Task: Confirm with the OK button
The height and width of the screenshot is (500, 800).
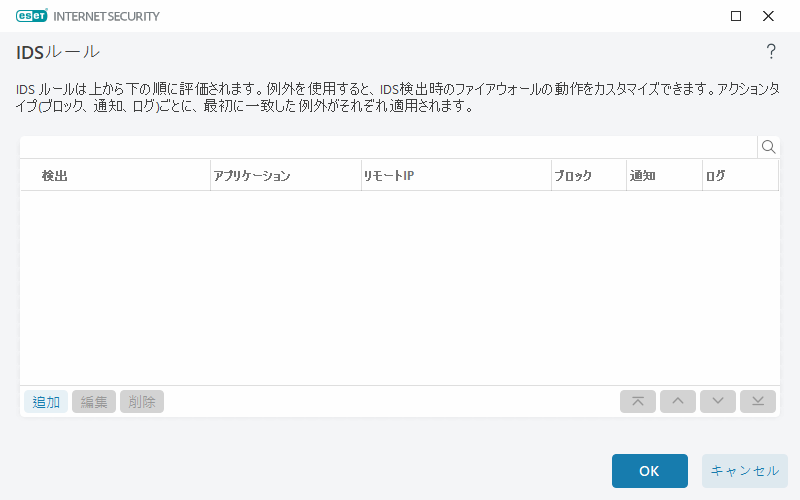Action: pos(649,470)
